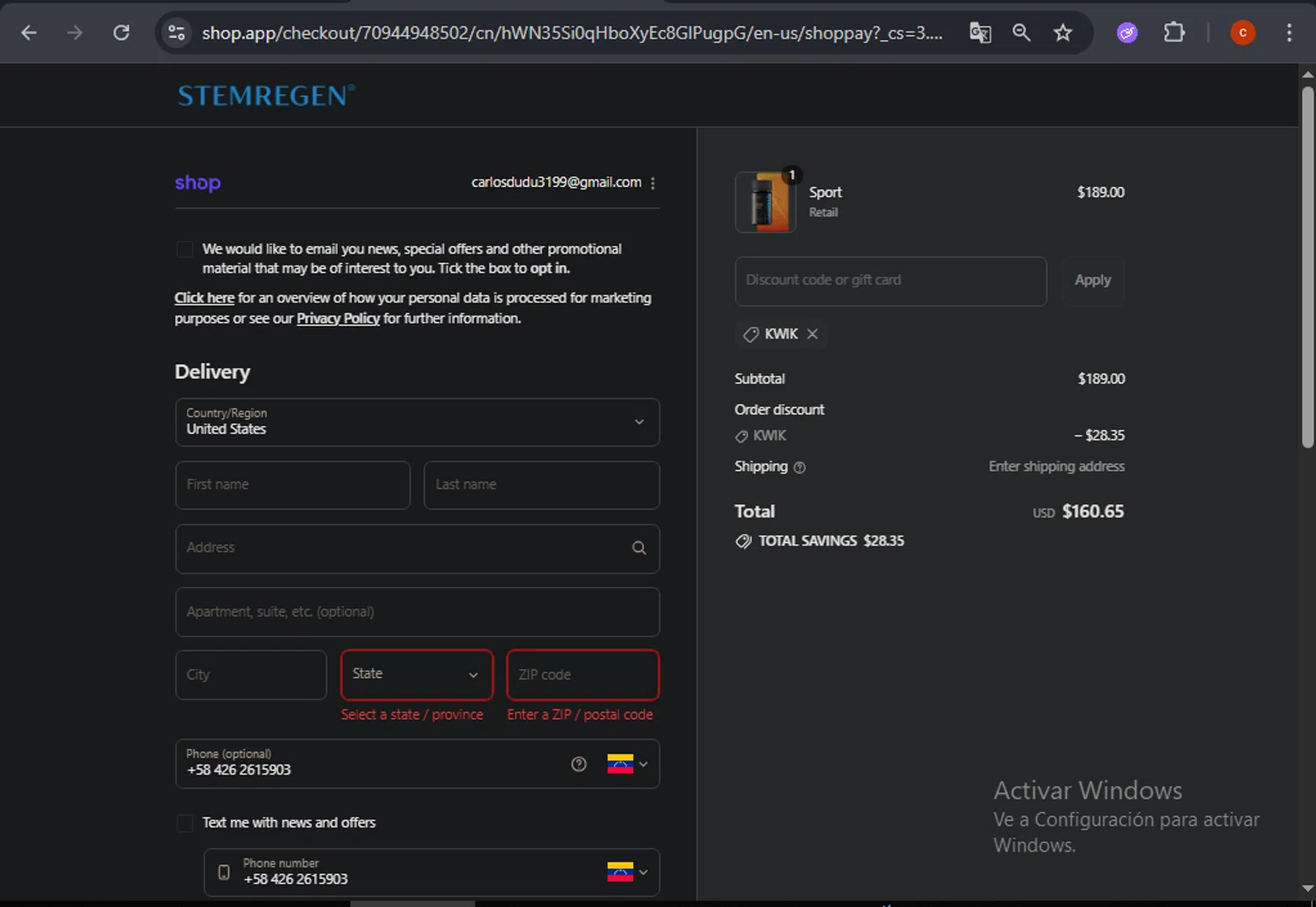Image resolution: width=1316 pixels, height=907 pixels.
Task: Change the Phone (optional) country flag
Action: 628,764
